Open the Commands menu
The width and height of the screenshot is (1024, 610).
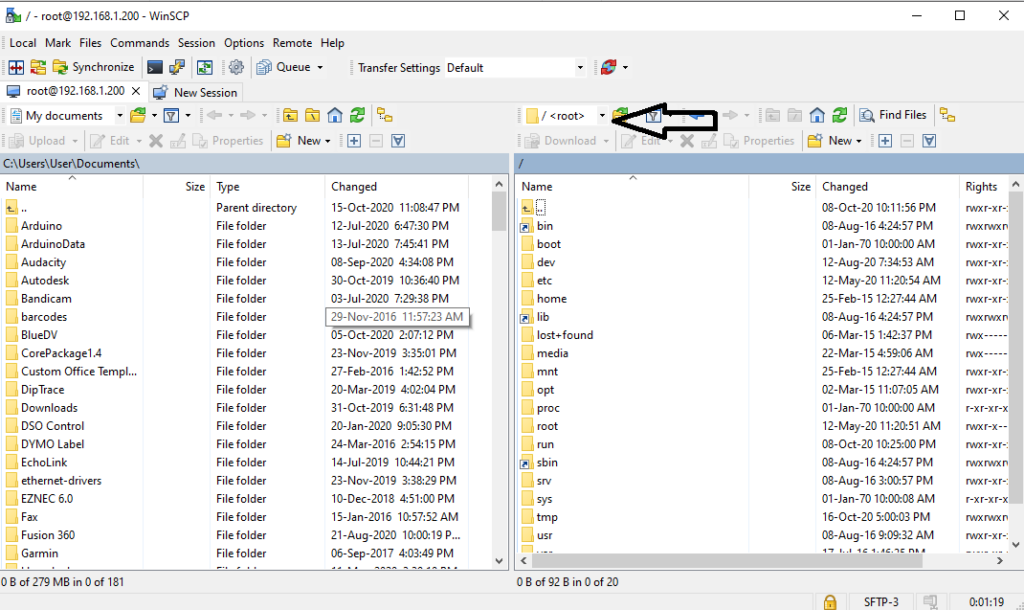coord(140,43)
